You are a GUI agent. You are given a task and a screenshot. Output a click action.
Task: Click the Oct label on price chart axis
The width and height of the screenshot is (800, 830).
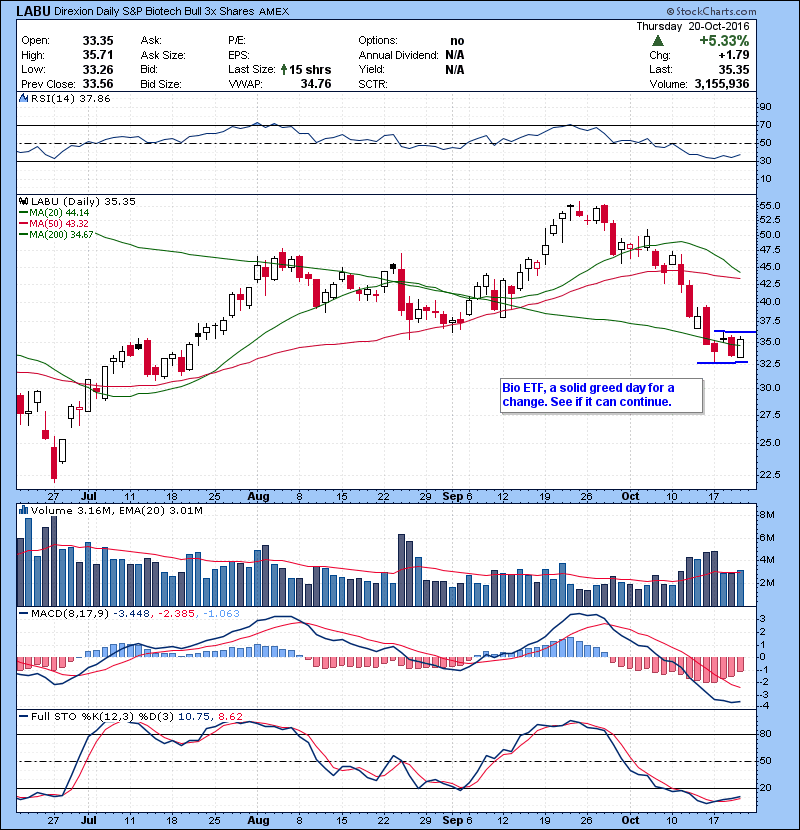tap(630, 497)
